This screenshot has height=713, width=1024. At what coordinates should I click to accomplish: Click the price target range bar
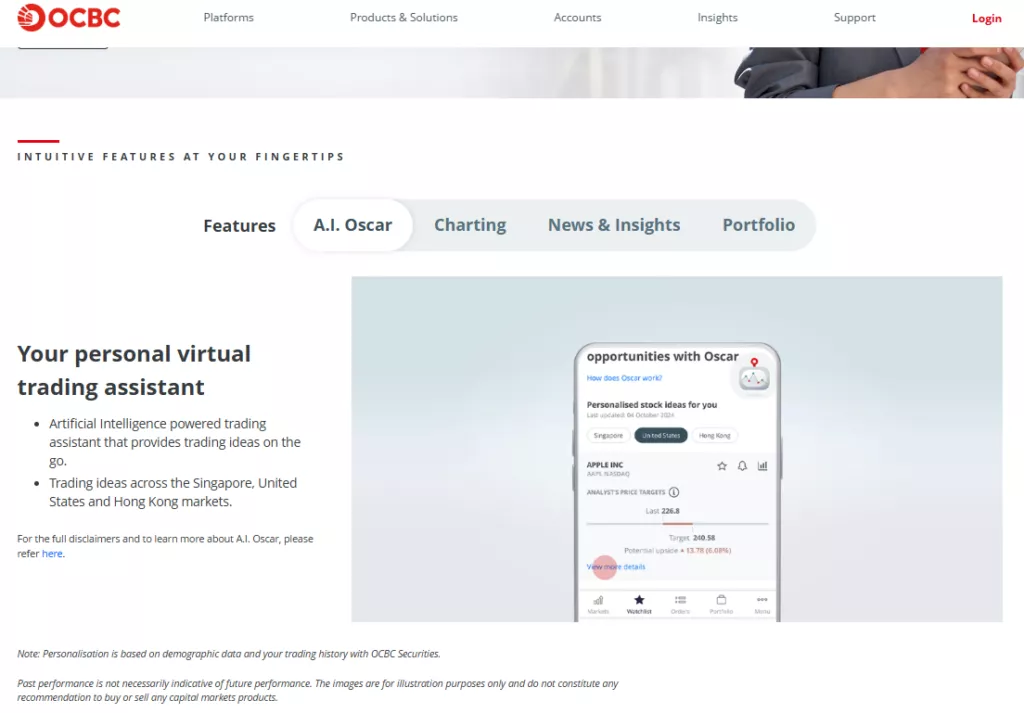point(677,524)
